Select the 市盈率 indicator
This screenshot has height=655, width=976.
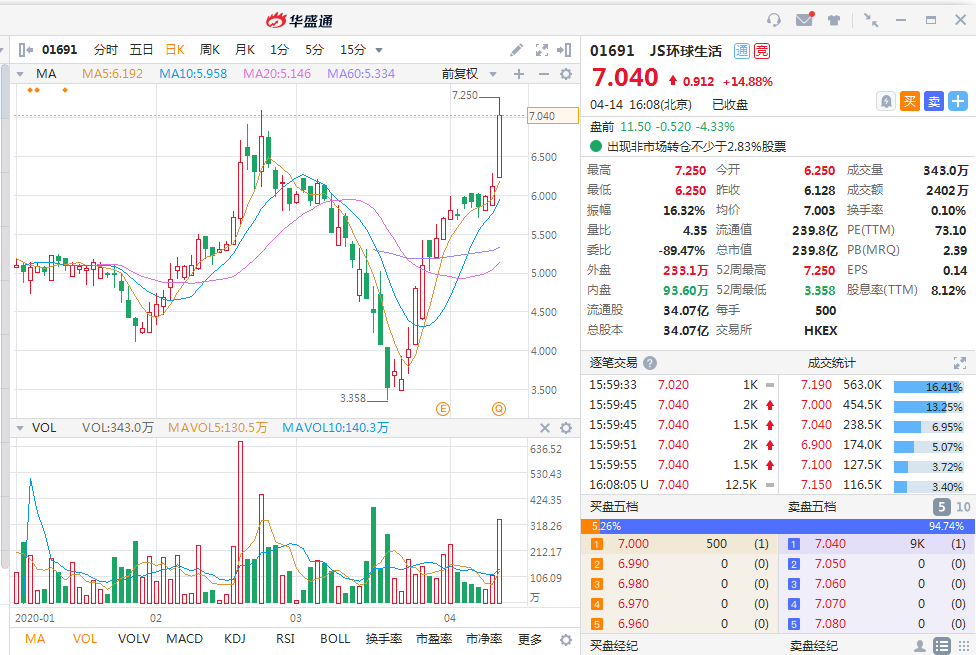(434, 639)
